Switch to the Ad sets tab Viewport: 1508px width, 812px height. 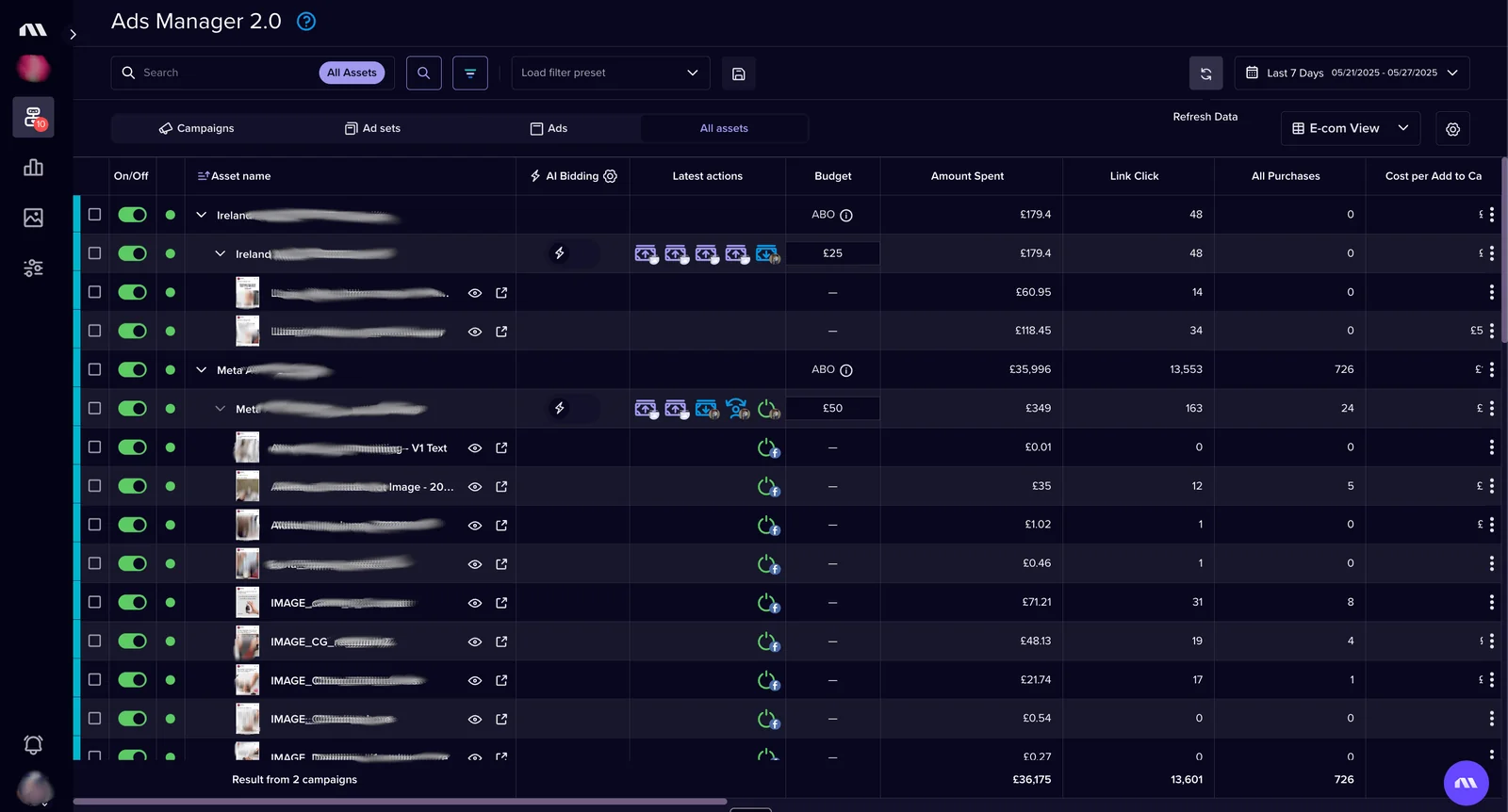point(372,128)
